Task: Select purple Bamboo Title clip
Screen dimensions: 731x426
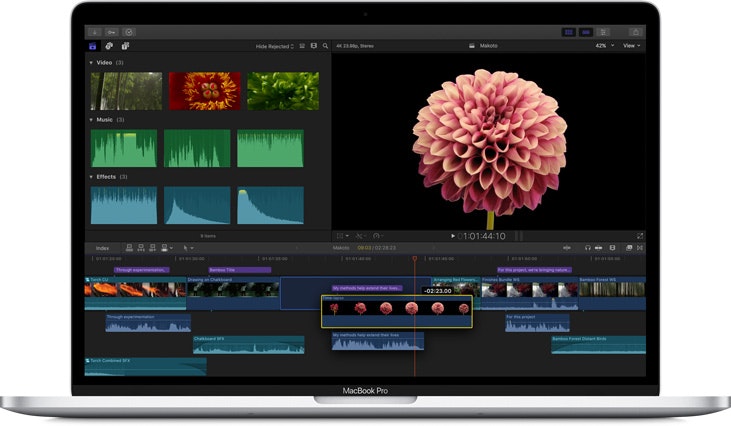Action: (240, 270)
